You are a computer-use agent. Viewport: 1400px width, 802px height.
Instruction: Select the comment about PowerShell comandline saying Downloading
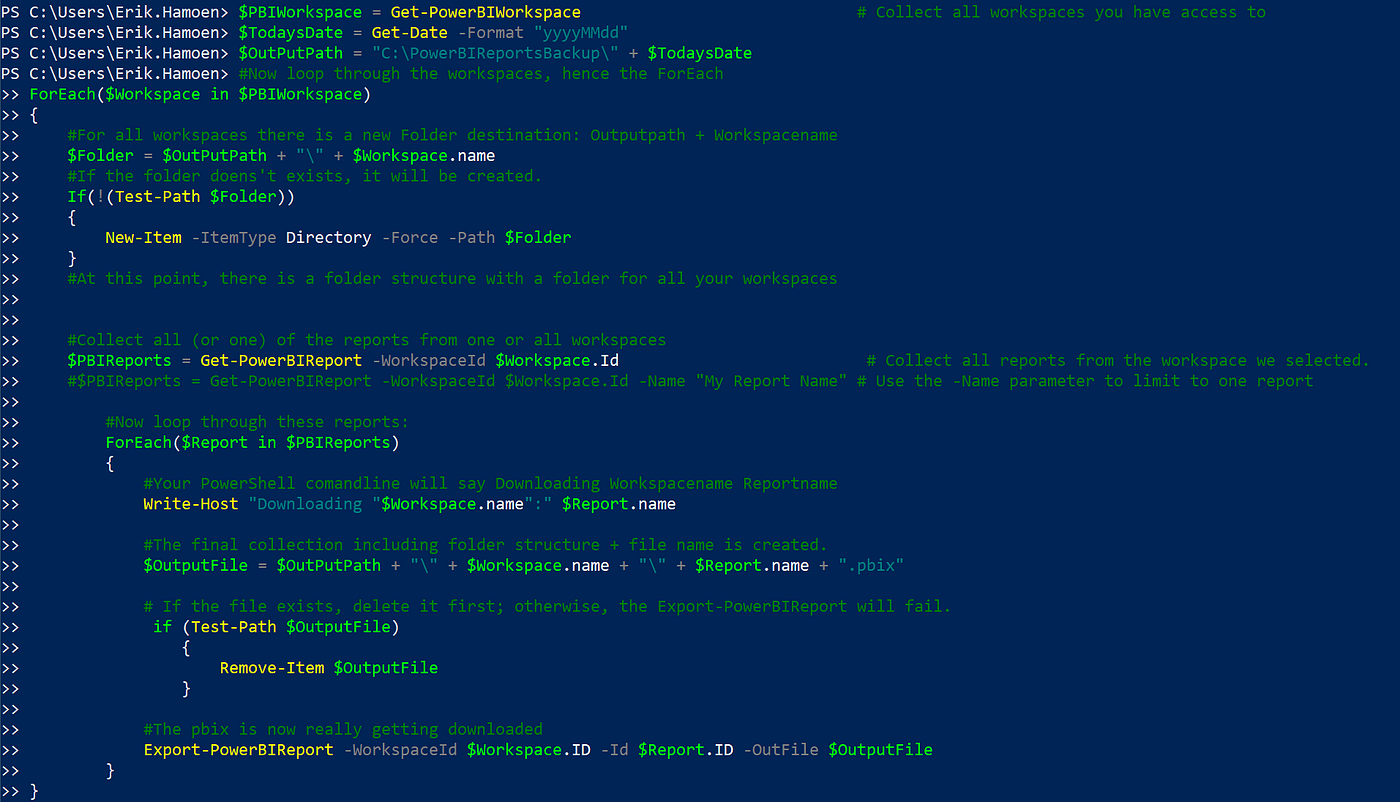tap(490, 483)
